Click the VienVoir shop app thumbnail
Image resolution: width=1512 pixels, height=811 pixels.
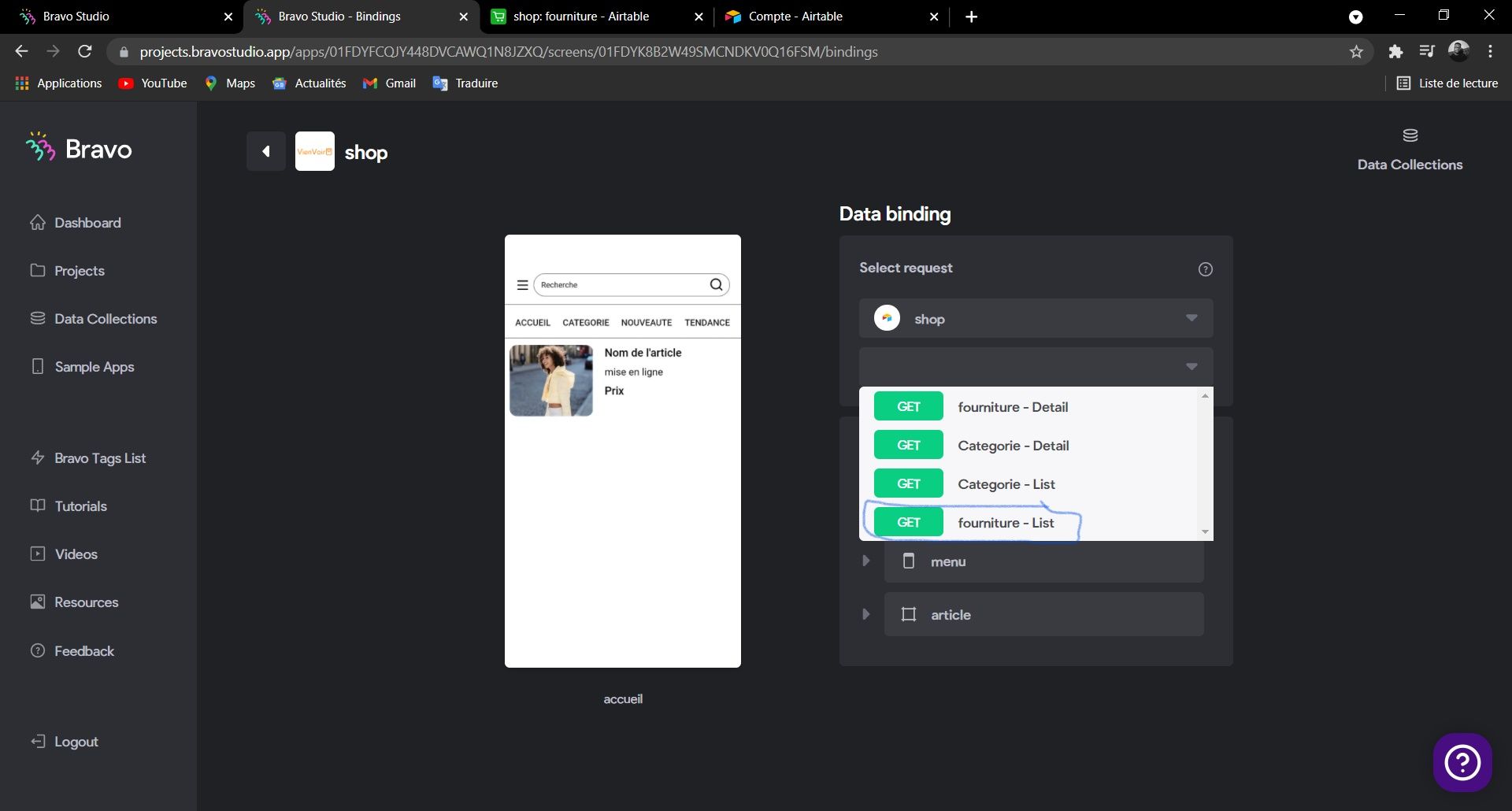pos(315,151)
